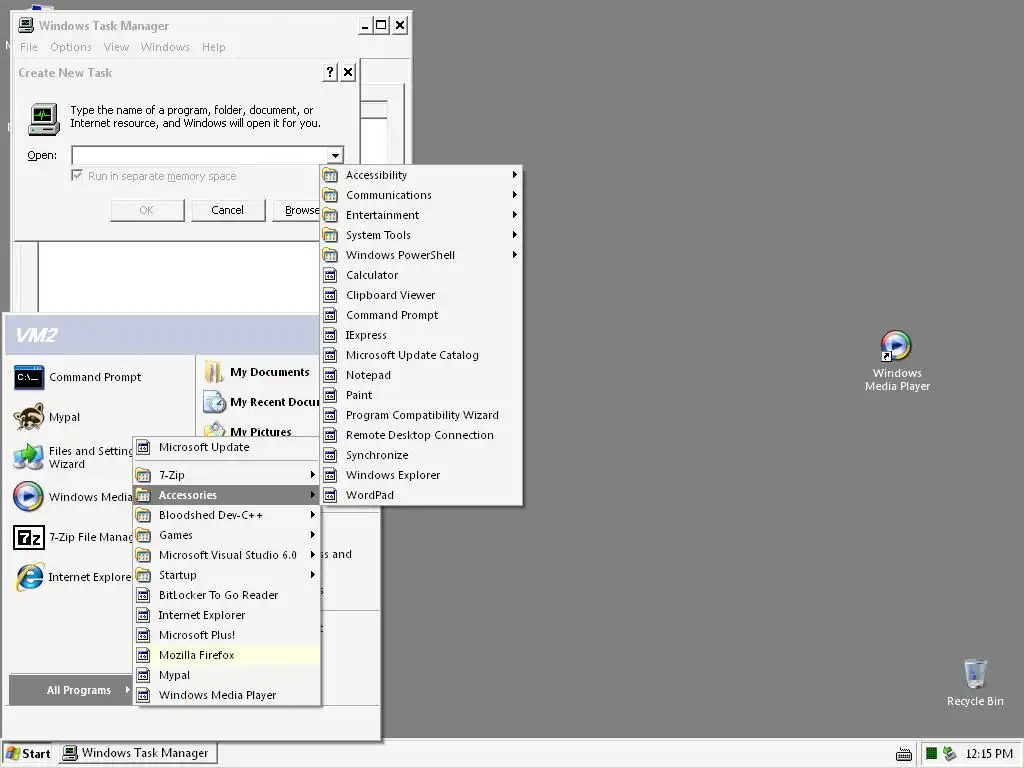Click the Microsoft Update program icon

(143, 447)
